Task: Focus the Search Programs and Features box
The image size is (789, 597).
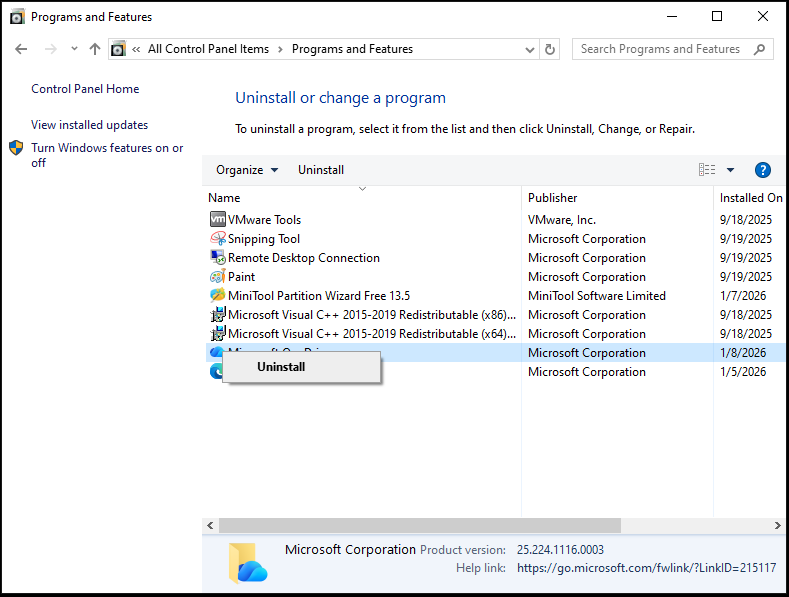Action: point(672,49)
